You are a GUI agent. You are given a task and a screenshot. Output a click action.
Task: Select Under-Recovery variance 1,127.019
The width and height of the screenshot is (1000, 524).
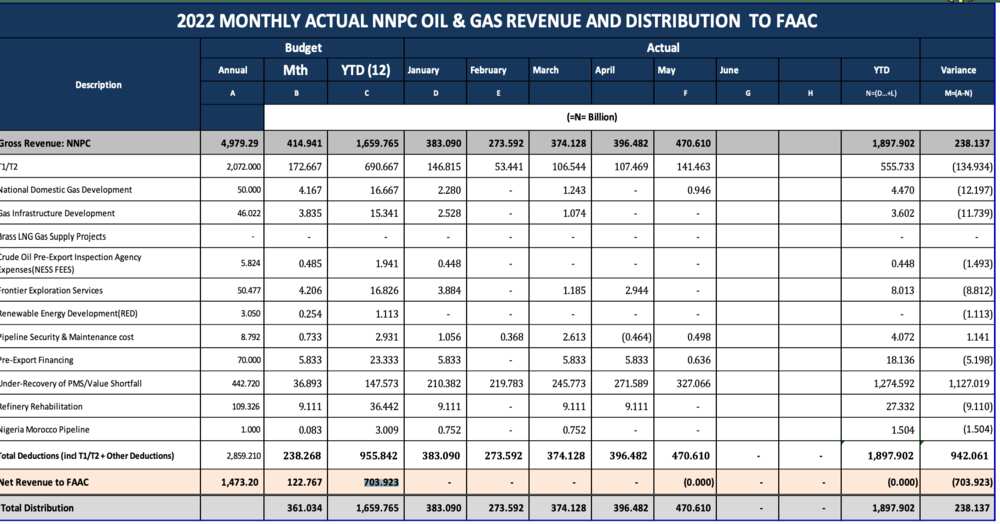tap(970, 384)
